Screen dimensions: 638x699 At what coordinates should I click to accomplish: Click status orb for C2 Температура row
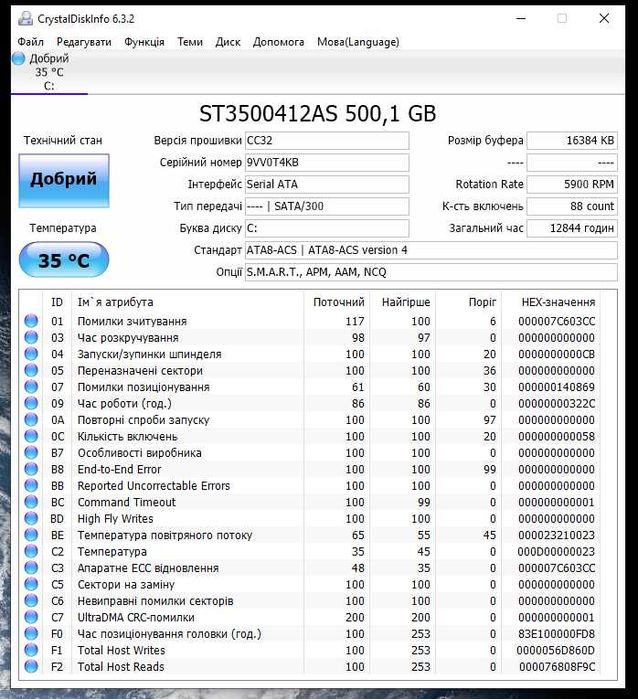pos(31,551)
